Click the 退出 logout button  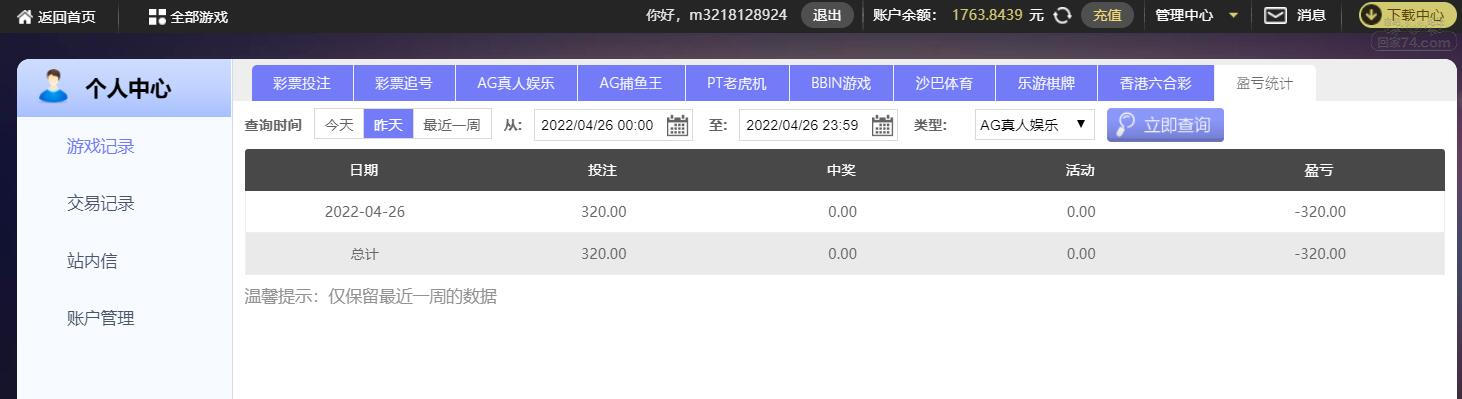pyautogui.click(x=827, y=15)
